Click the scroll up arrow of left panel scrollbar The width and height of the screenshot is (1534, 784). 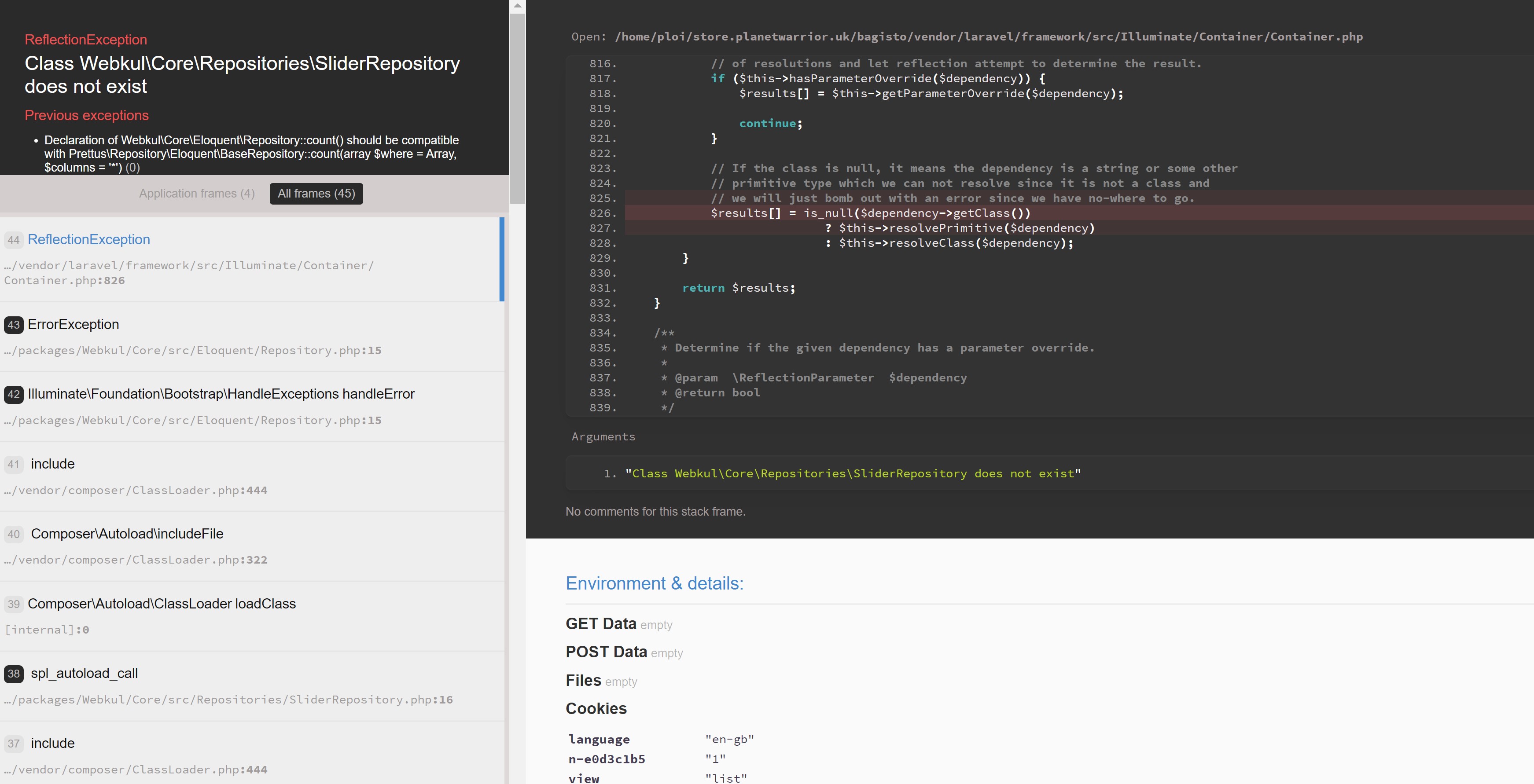[x=518, y=6]
